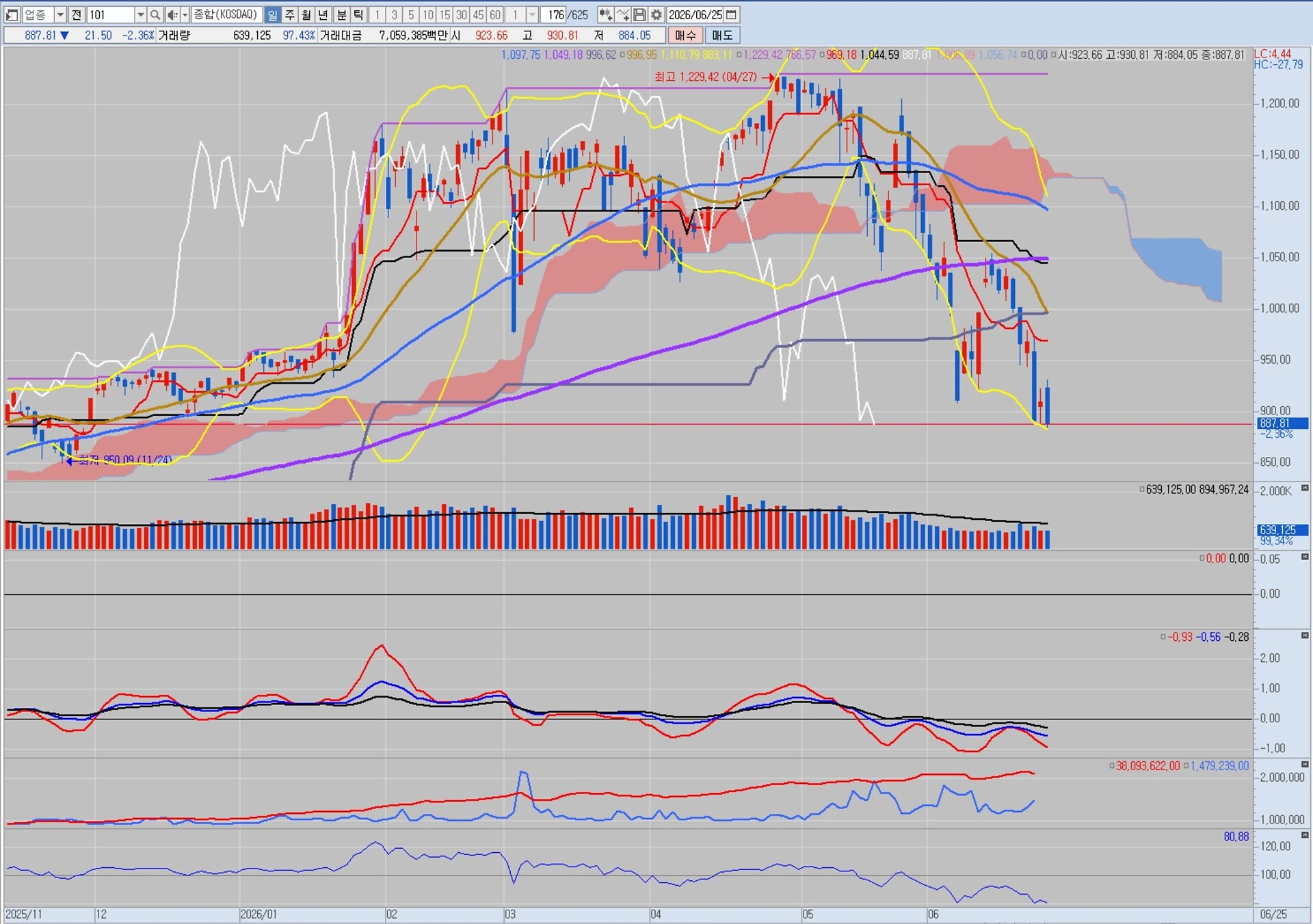Click the custom interval field showing 1

(x=516, y=14)
